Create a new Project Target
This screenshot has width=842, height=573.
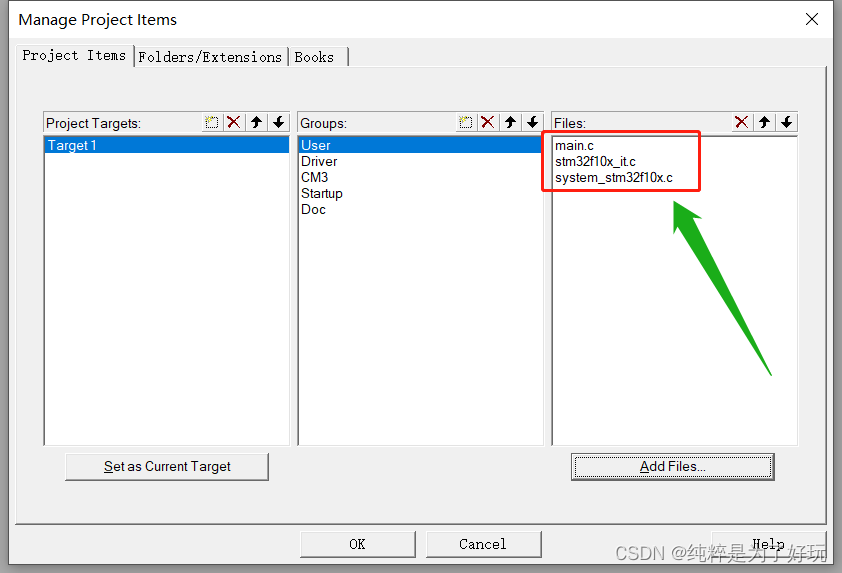(x=212, y=122)
